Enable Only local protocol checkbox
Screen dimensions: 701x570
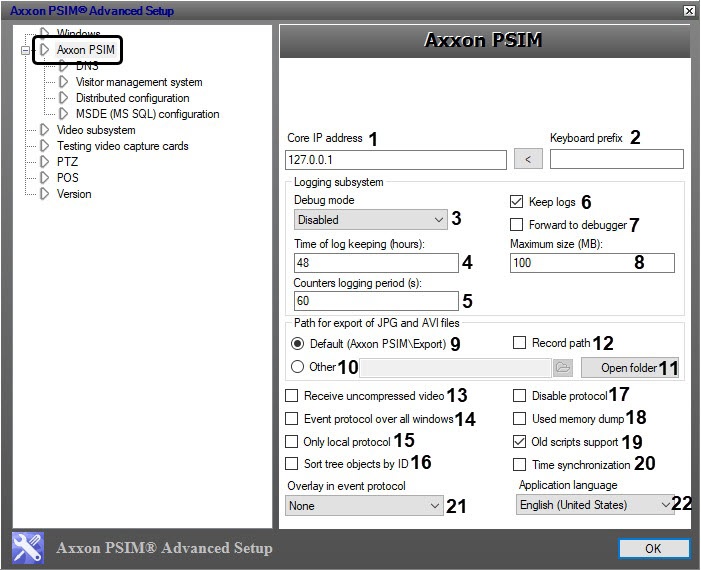[291, 442]
